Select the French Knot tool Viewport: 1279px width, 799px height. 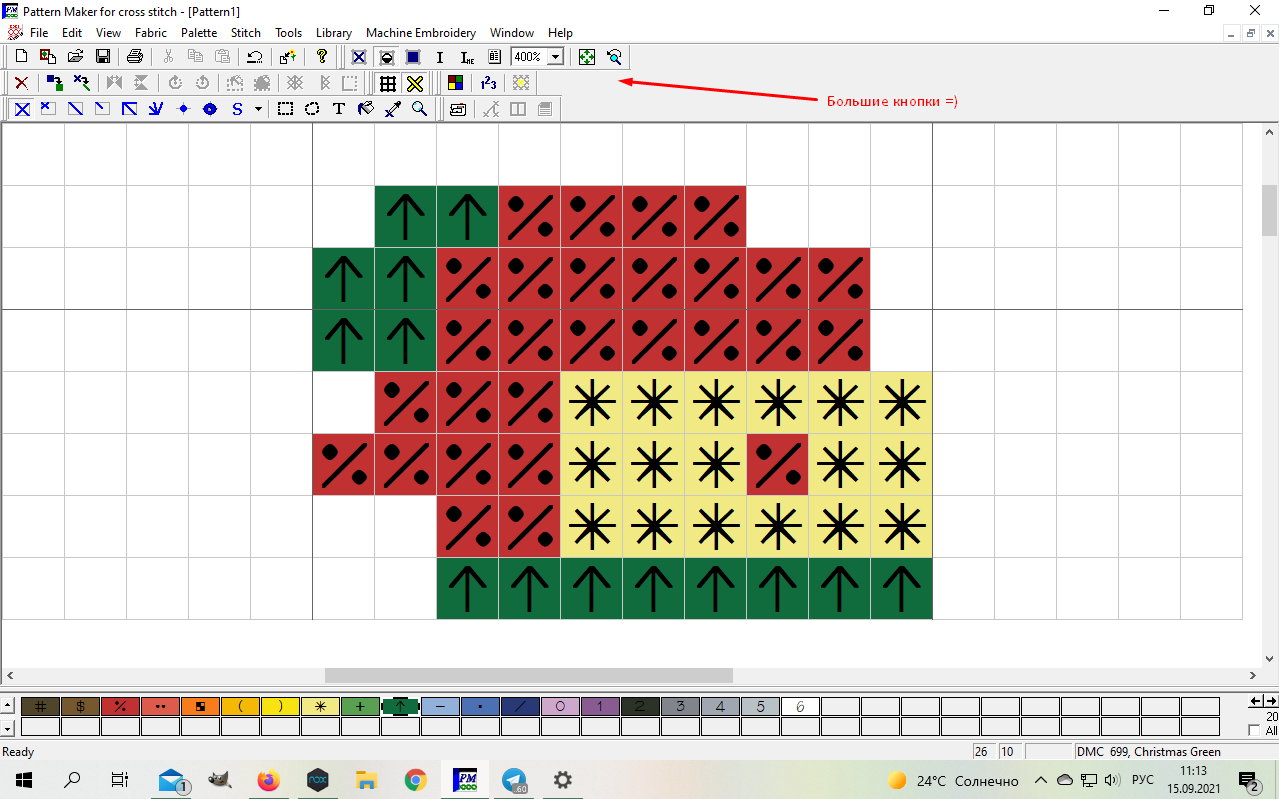tap(183, 109)
